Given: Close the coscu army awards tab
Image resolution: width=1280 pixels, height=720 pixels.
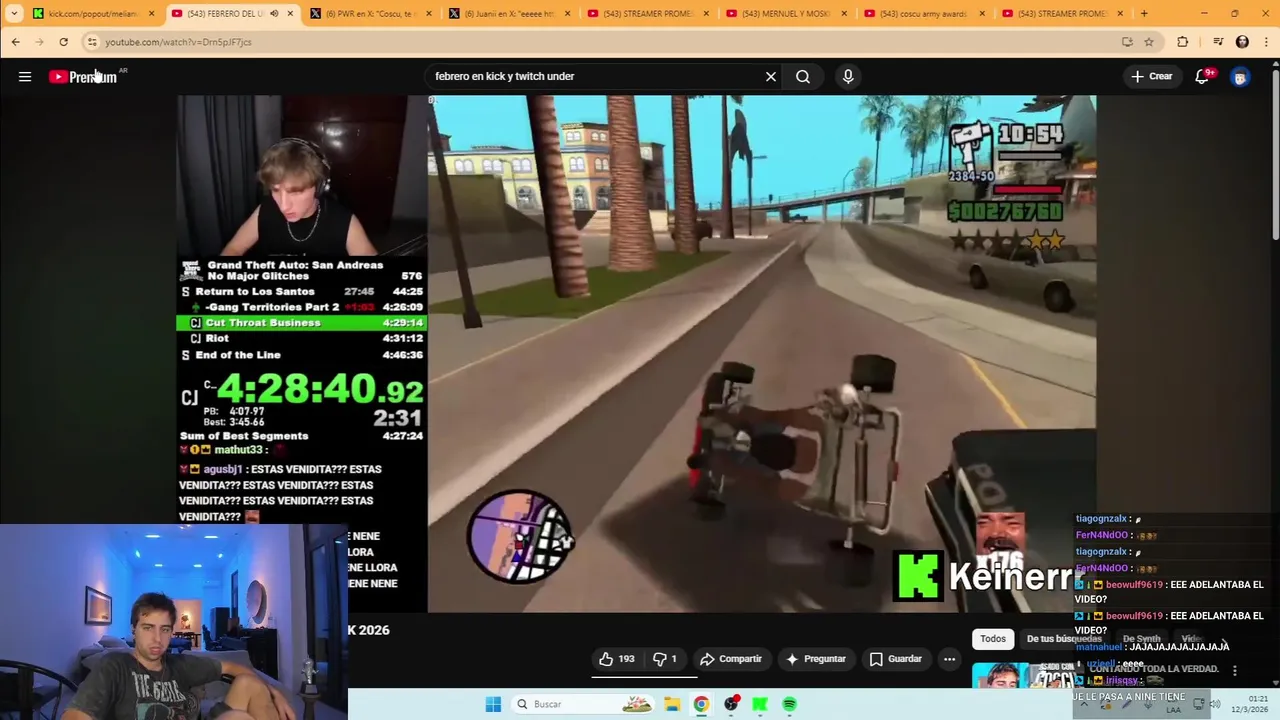Looking at the screenshot, I should click(981, 14).
